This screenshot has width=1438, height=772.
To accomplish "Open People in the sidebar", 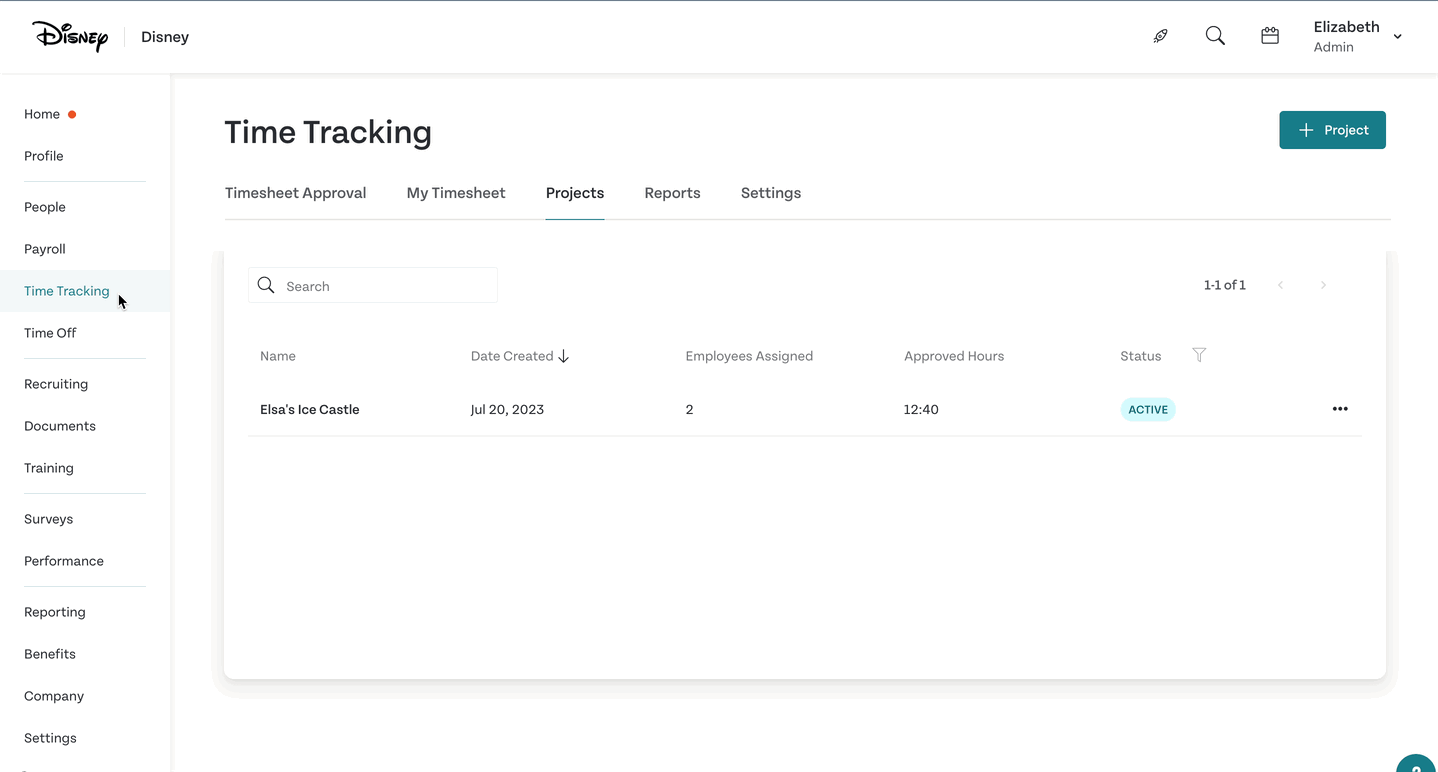I will click(45, 207).
